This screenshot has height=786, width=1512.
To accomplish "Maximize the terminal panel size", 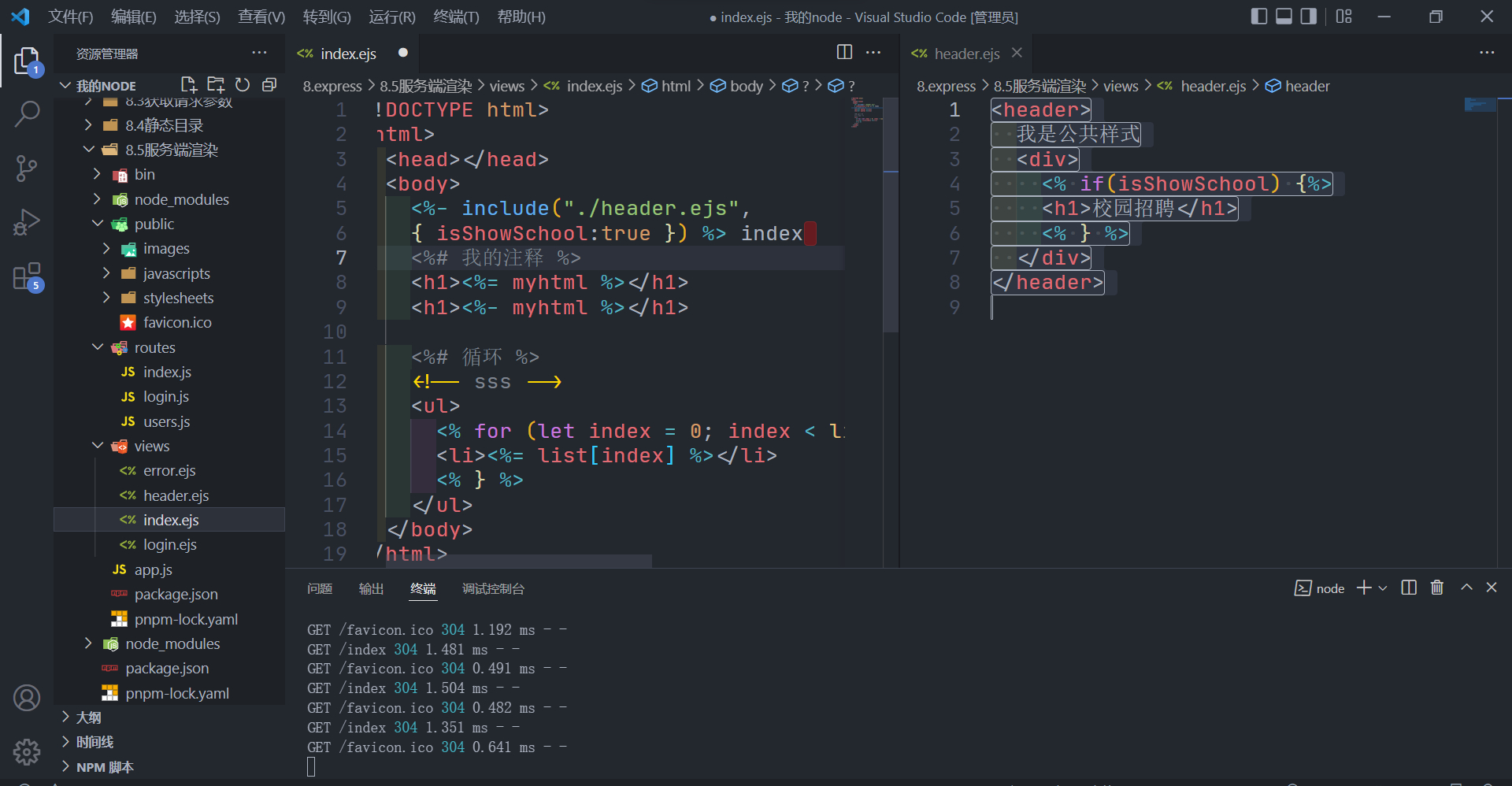I will click(1466, 588).
